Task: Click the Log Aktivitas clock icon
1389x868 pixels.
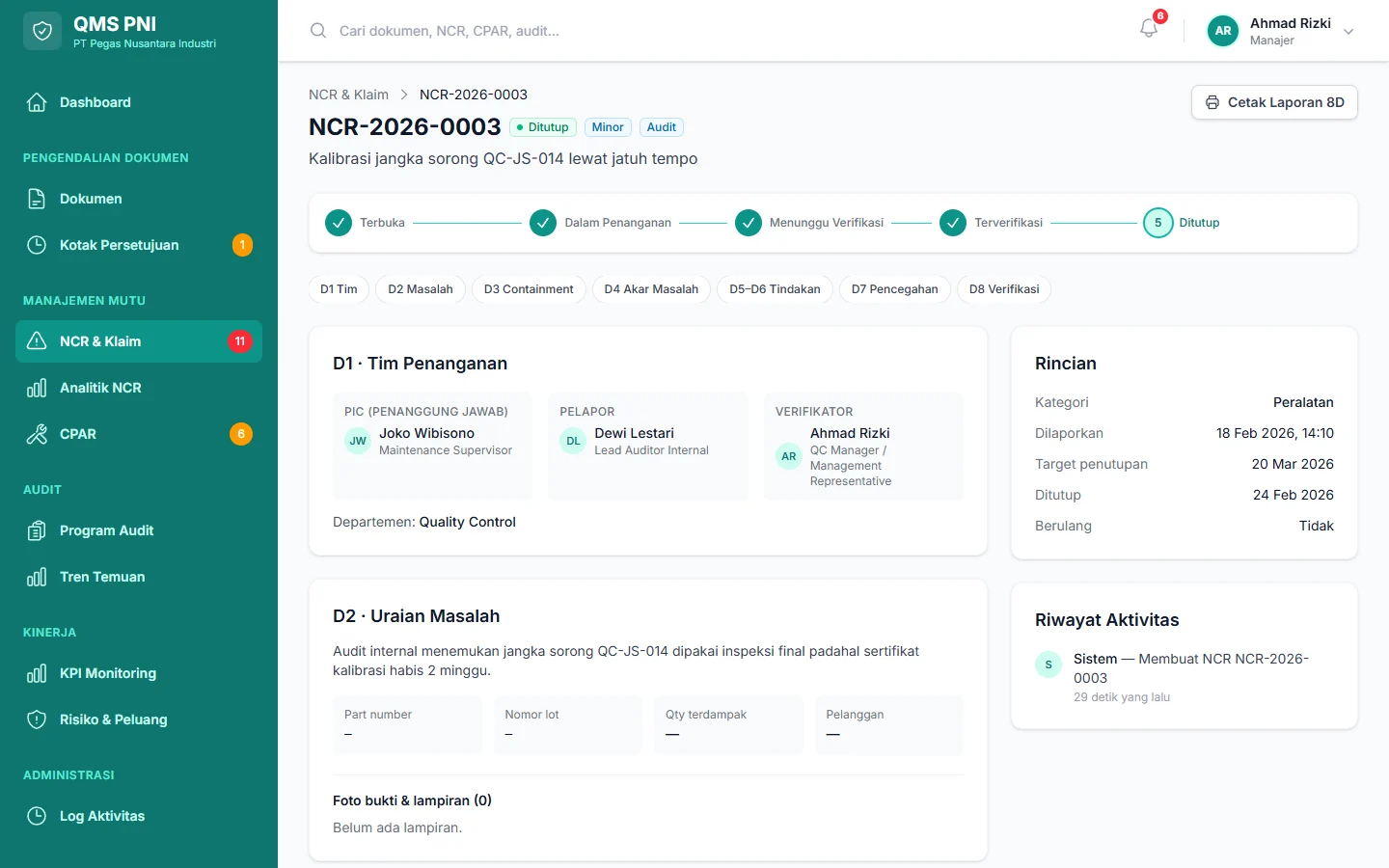Action: 37,816
